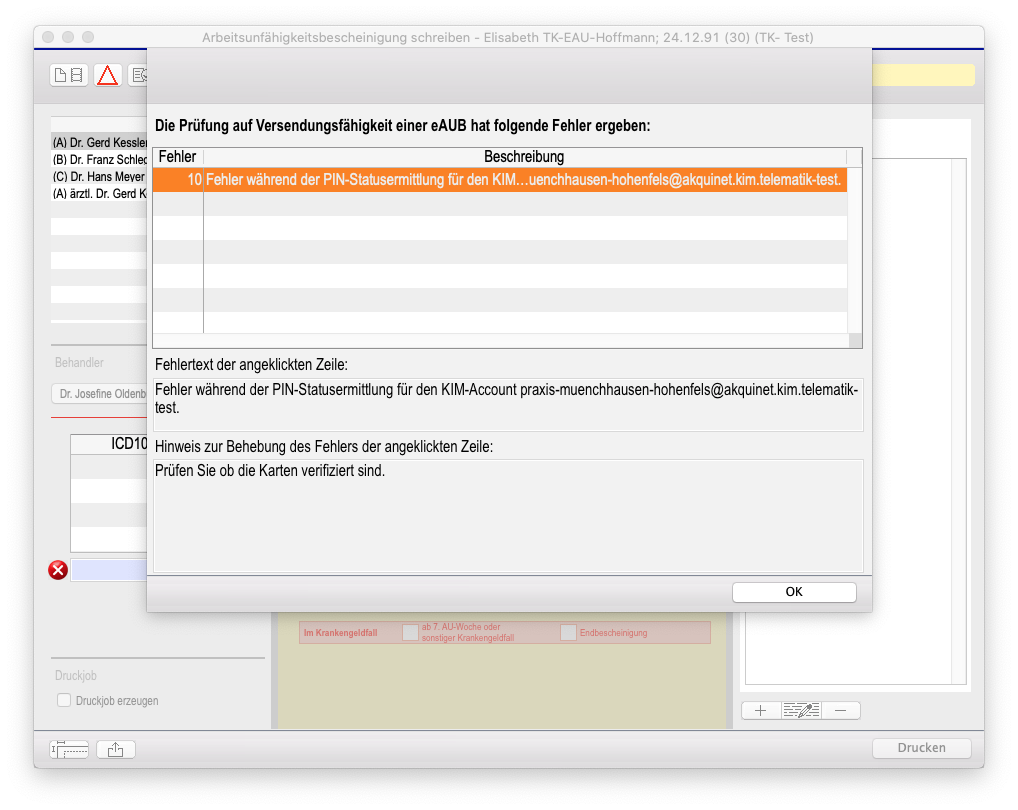
Task: Sort by the 'Fehler' column header
Action: point(177,157)
